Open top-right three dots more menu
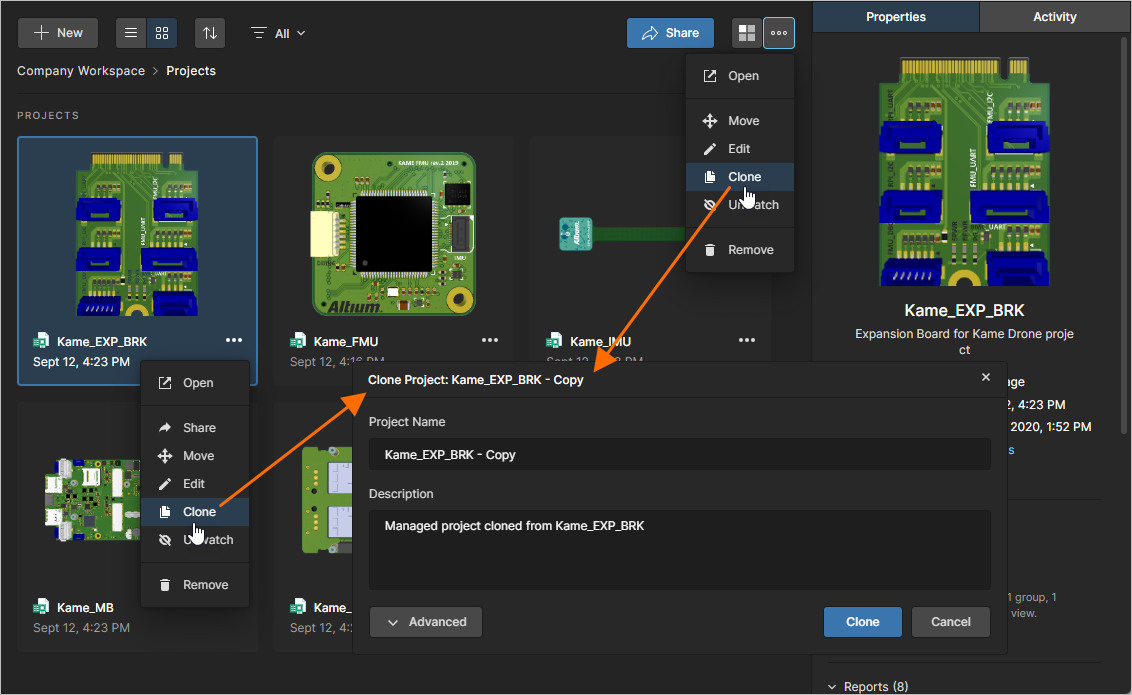This screenshot has width=1132, height=695. pyautogui.click(x=779, y=33)
